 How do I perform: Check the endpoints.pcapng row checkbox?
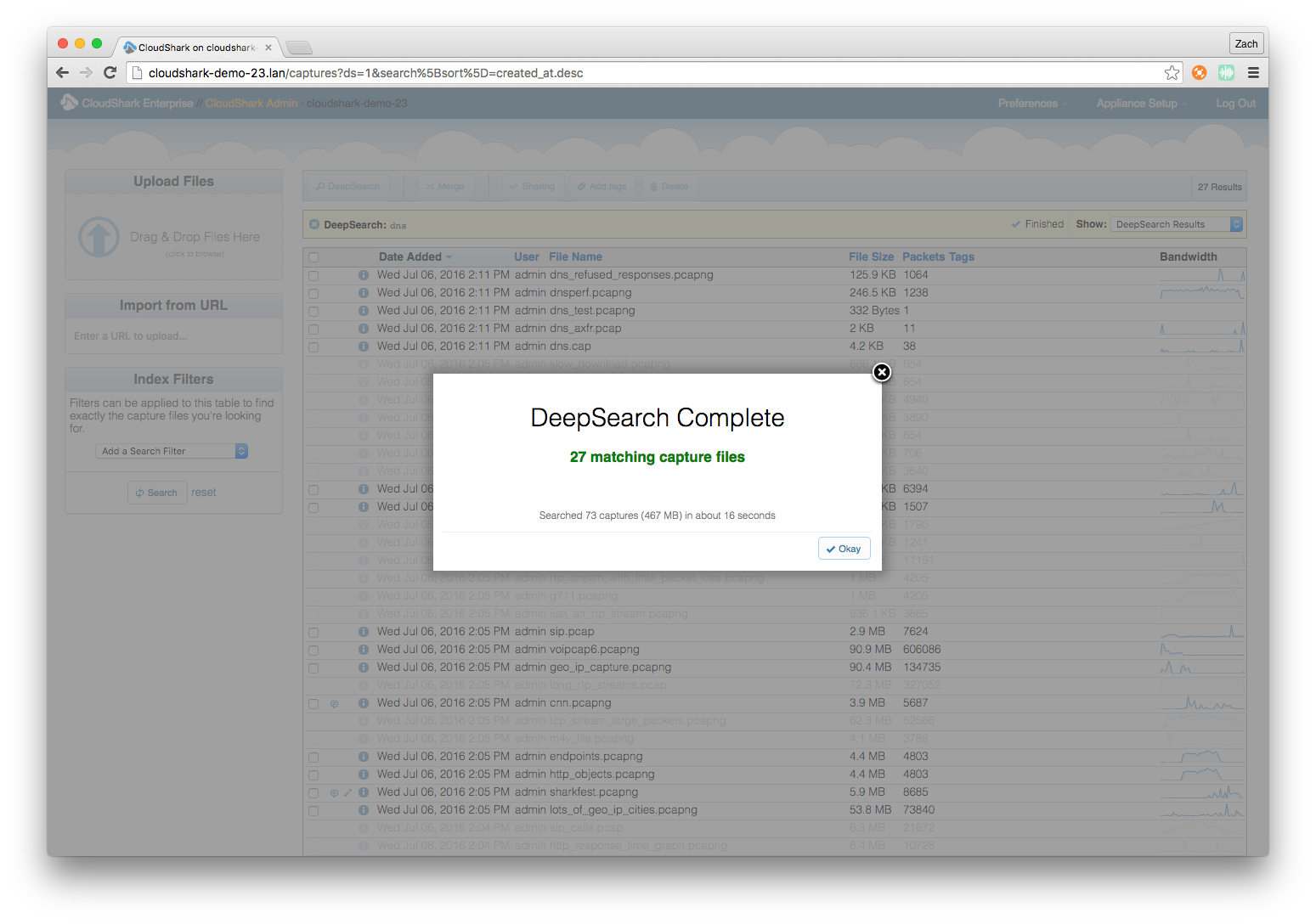click(313, 758)
